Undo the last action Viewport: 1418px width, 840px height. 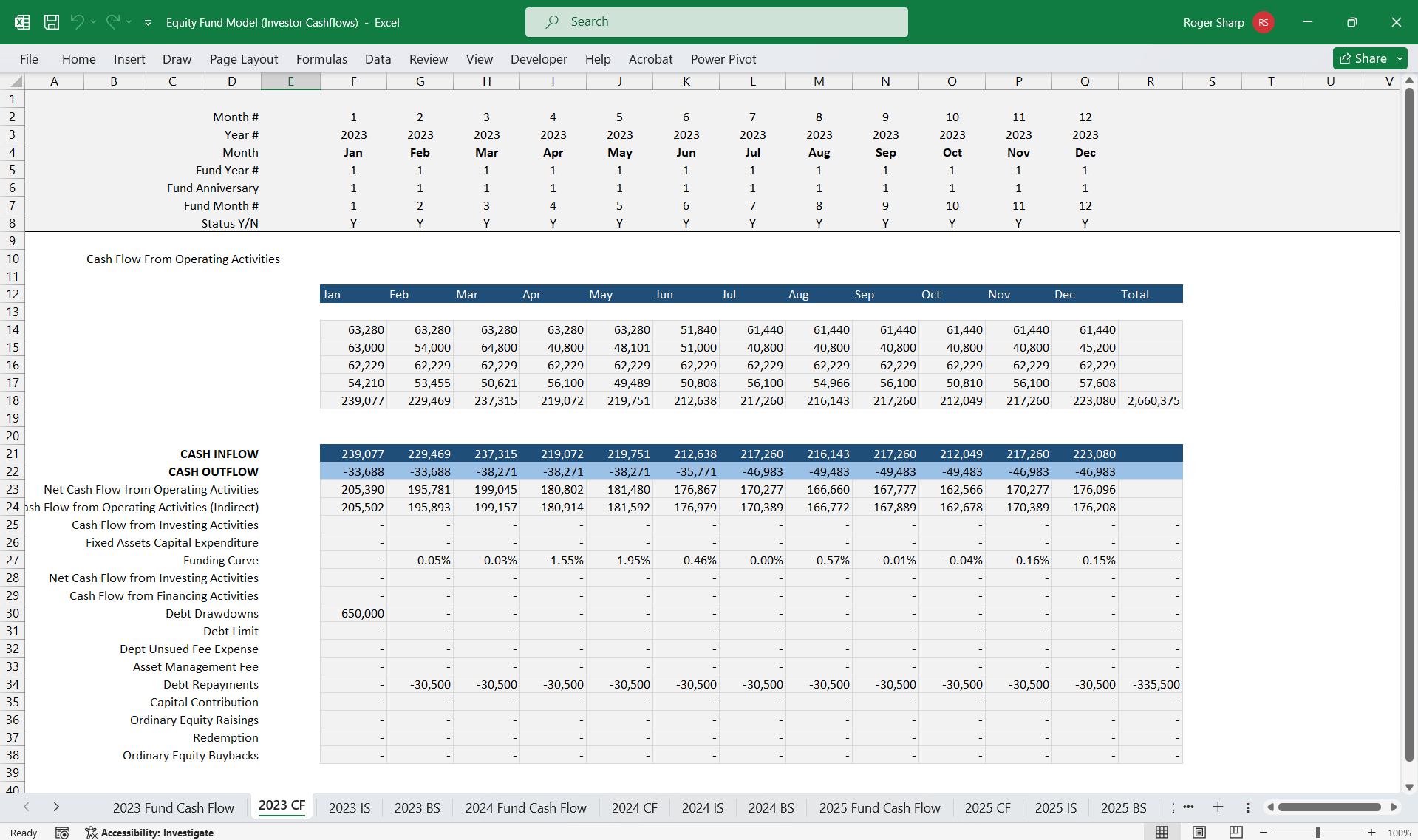pyautogui.click(x=77, y=22)
